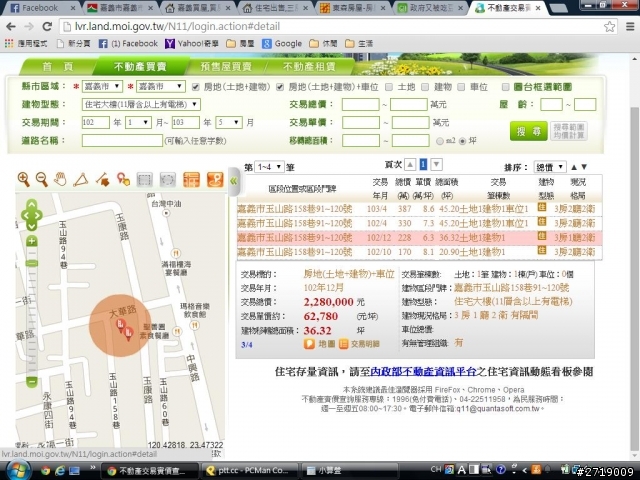
Task: Choose the triangle distance measure tool
Action: (x=80, y=180)
